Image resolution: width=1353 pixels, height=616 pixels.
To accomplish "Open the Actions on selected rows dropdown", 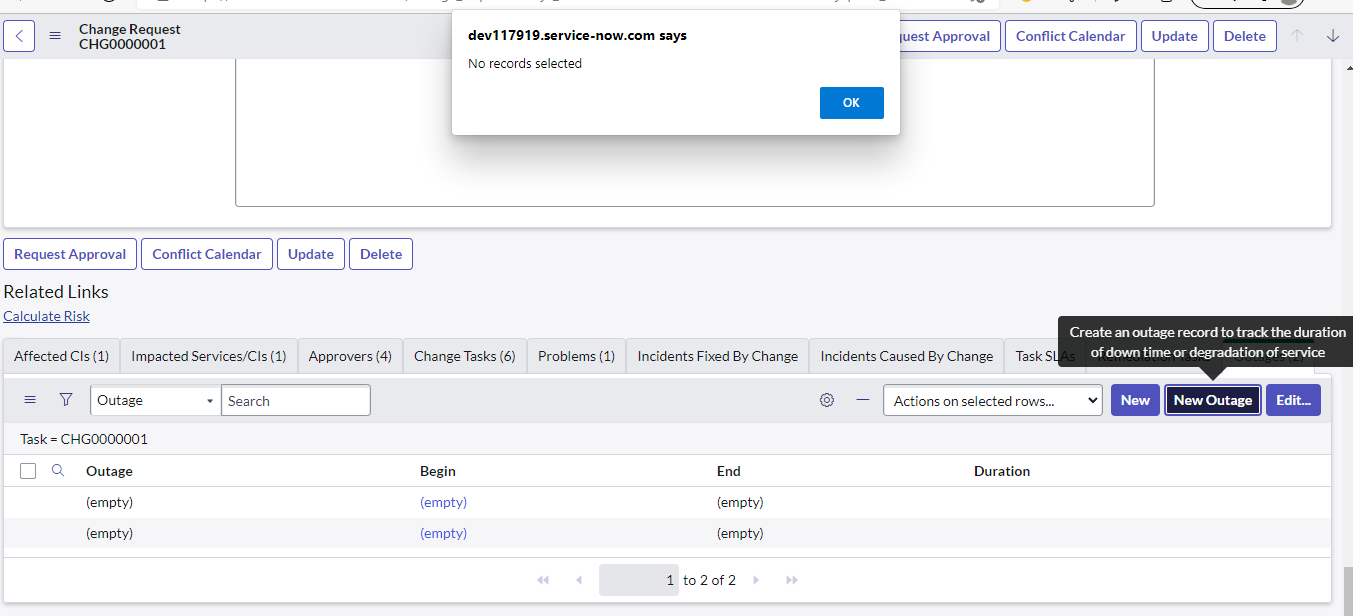I will pos(992,400).
